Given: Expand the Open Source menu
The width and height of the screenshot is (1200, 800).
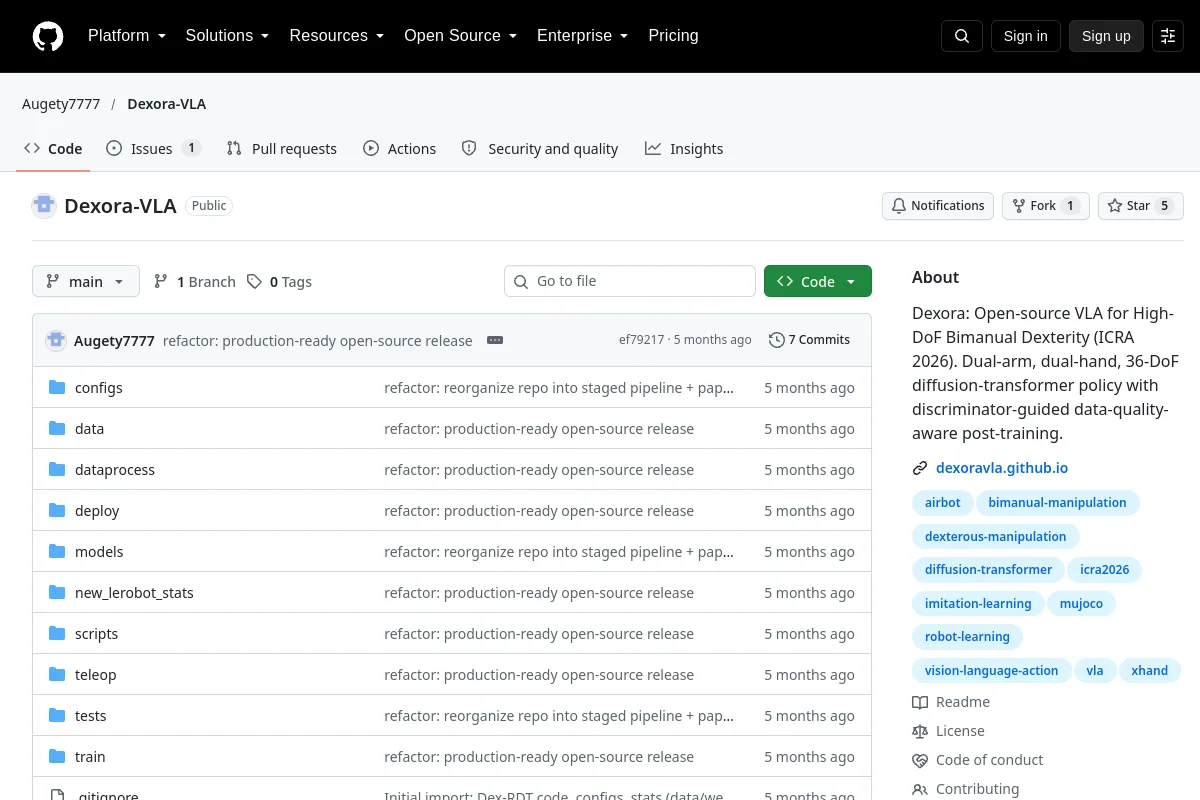Looking at the screenshot, I should [x=460, y=36].
